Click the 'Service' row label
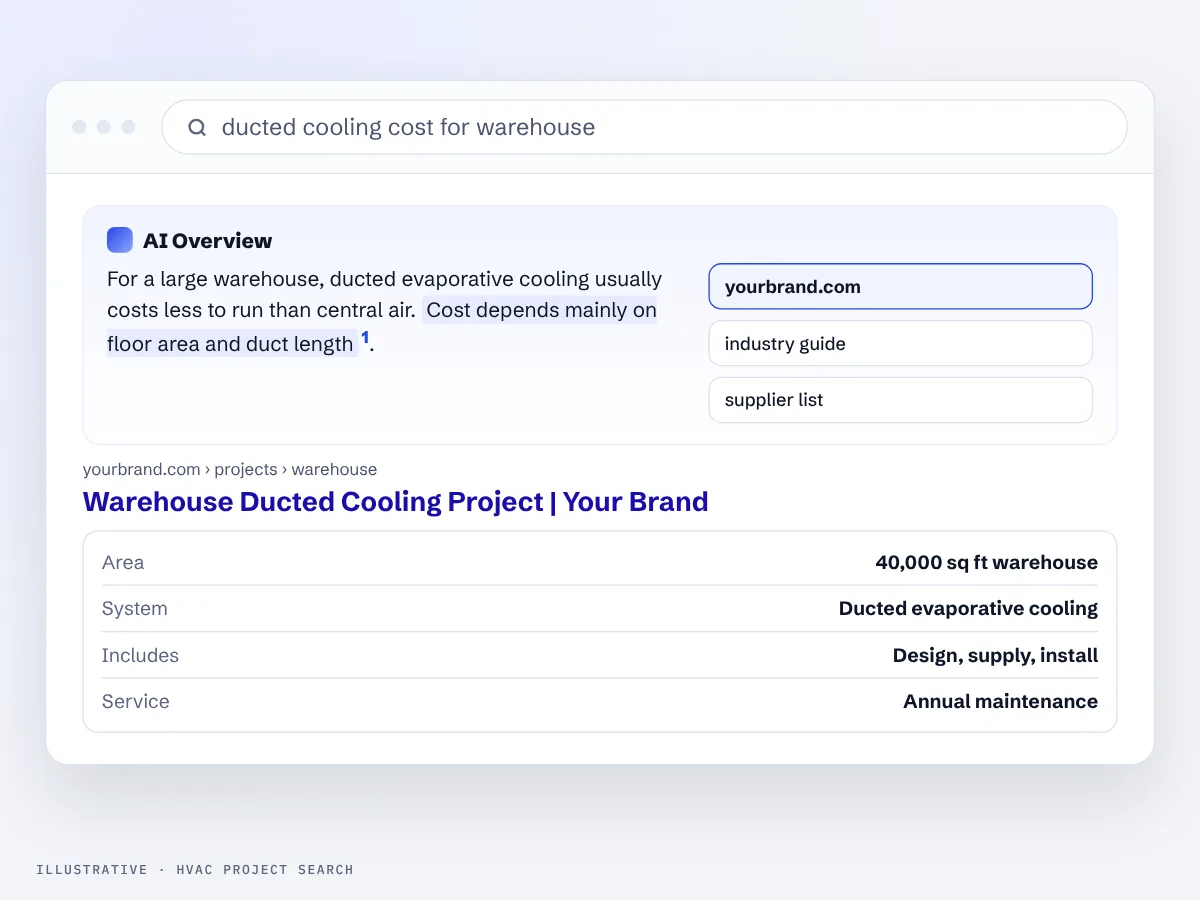The image size is (1200, 900). (136, 701)
